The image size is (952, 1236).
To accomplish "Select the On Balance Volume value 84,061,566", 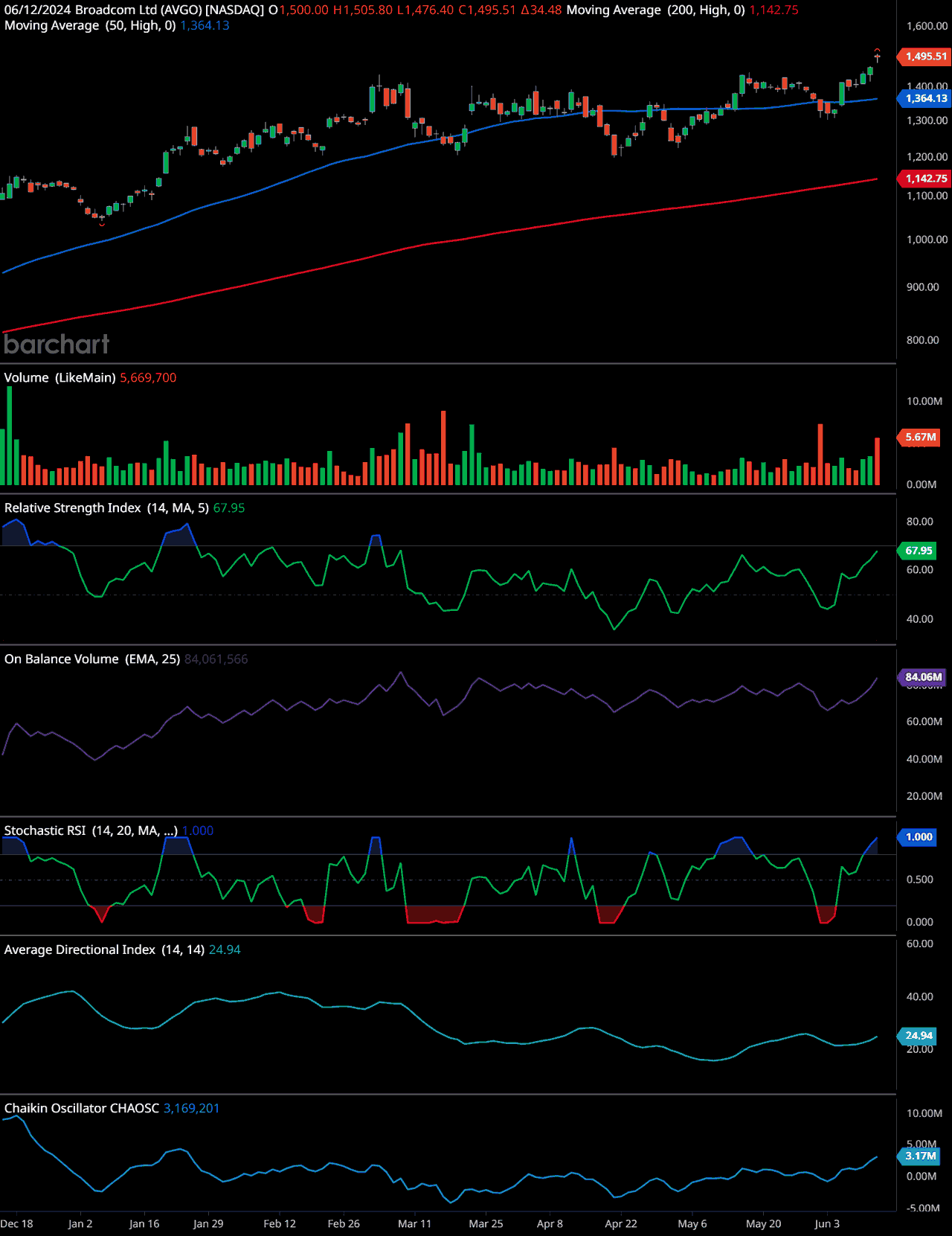I will (x=216, y=659).
